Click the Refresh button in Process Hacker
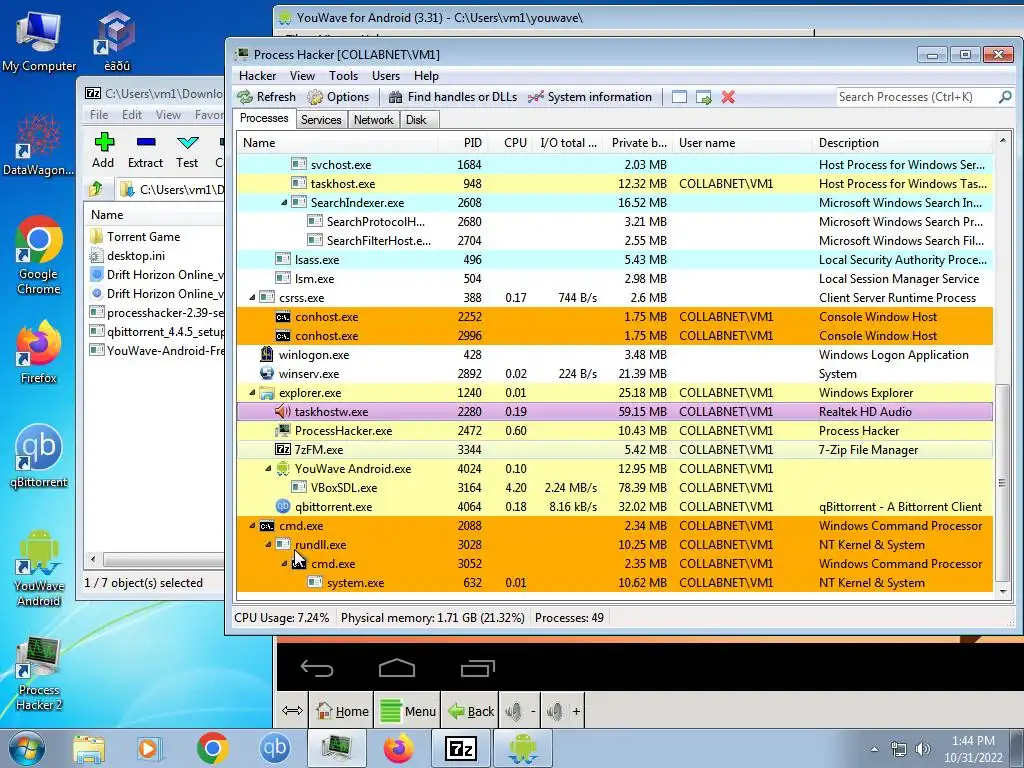Screen dimensions: 1024x768 [x=266, y=97]
